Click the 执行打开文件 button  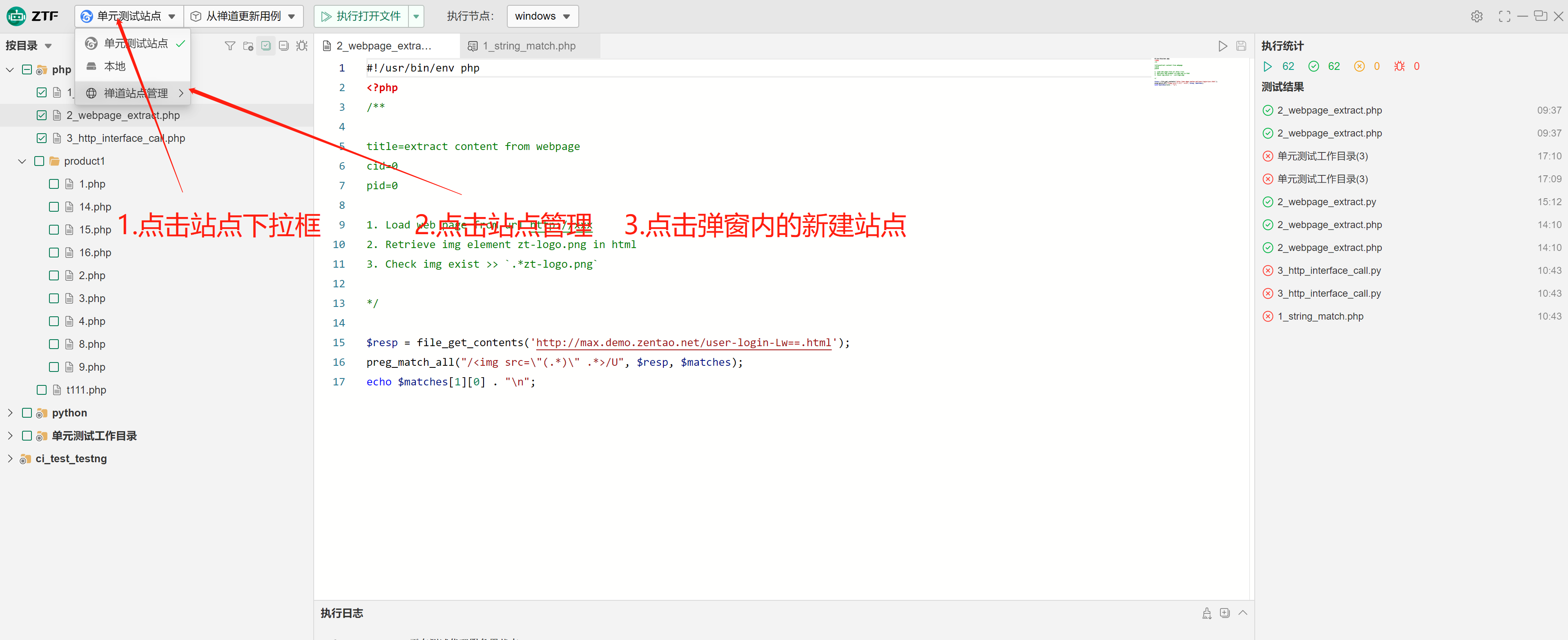point(361,16)
